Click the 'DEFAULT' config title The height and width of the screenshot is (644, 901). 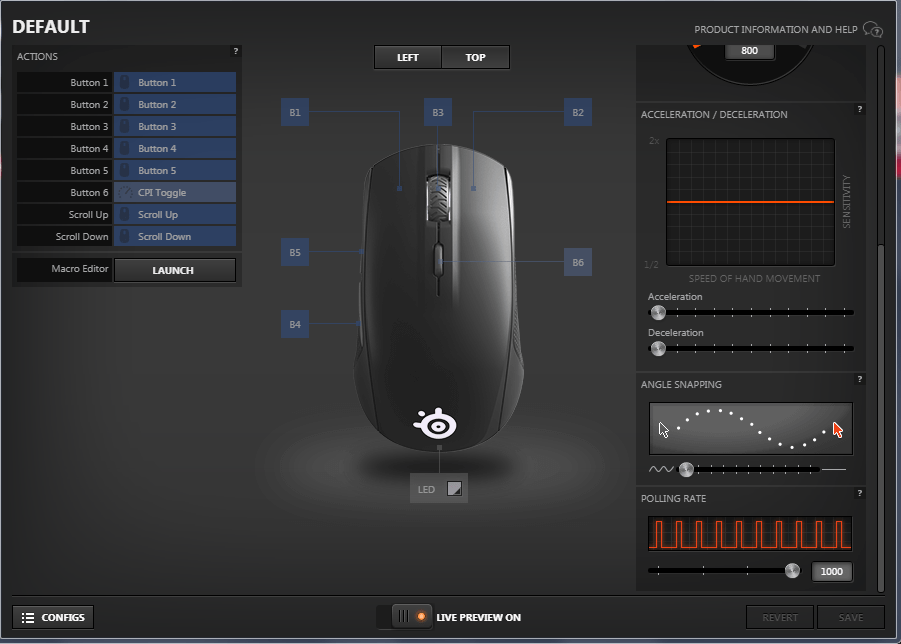(x=51, y=26)
